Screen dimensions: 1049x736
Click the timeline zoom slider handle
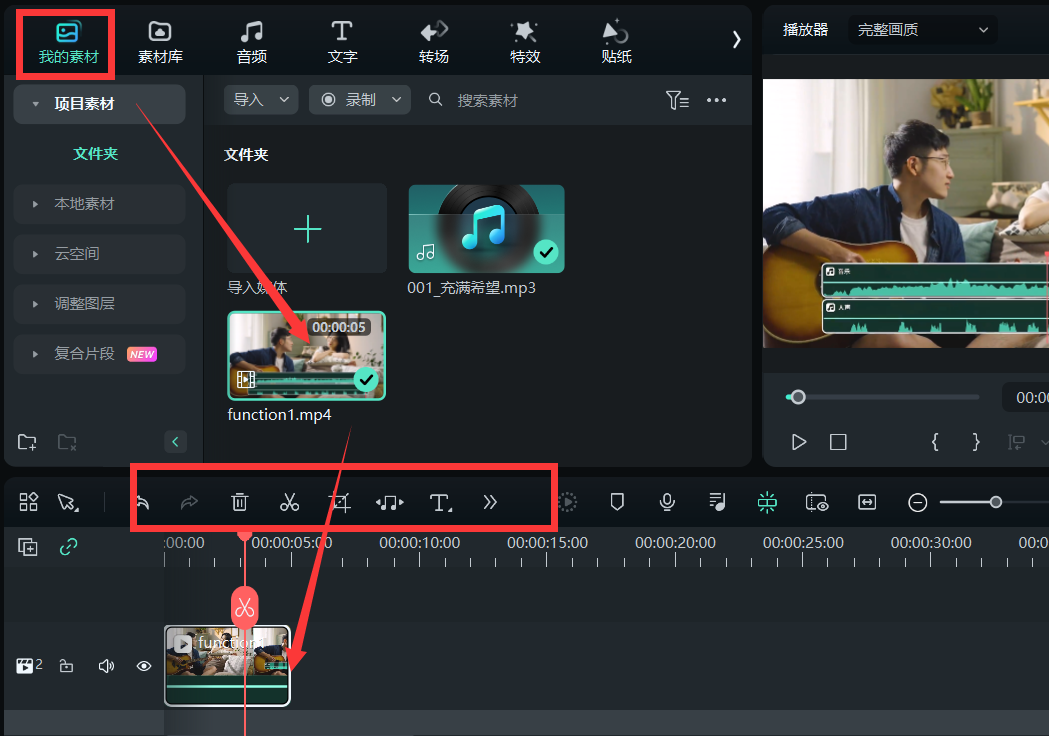tap(995, 502)
